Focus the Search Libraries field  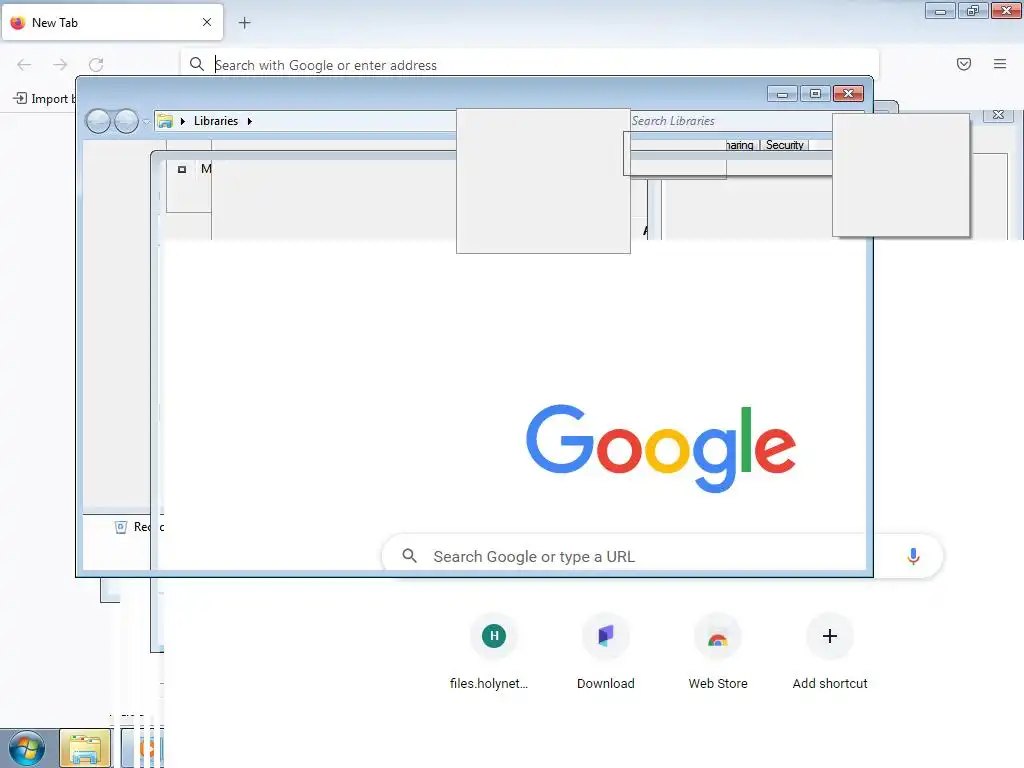pos(730,121)
